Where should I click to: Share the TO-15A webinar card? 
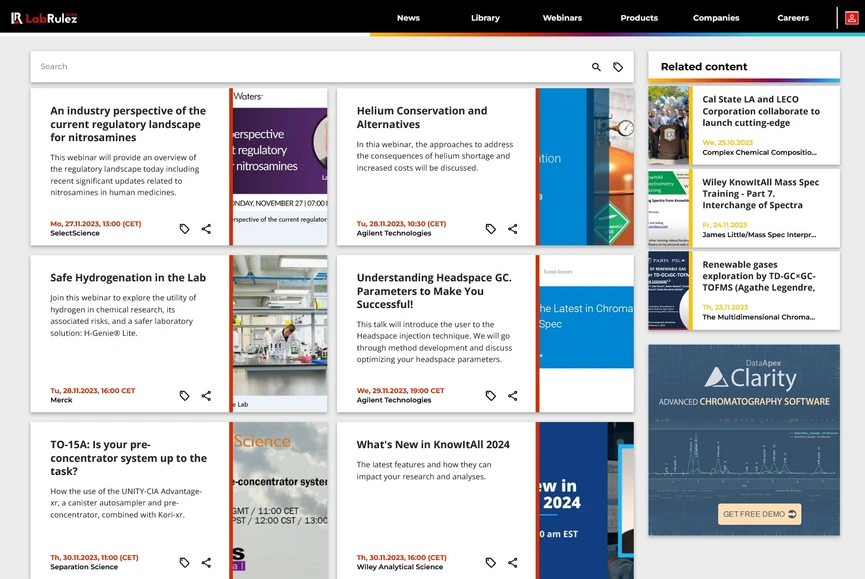point(206,562)
